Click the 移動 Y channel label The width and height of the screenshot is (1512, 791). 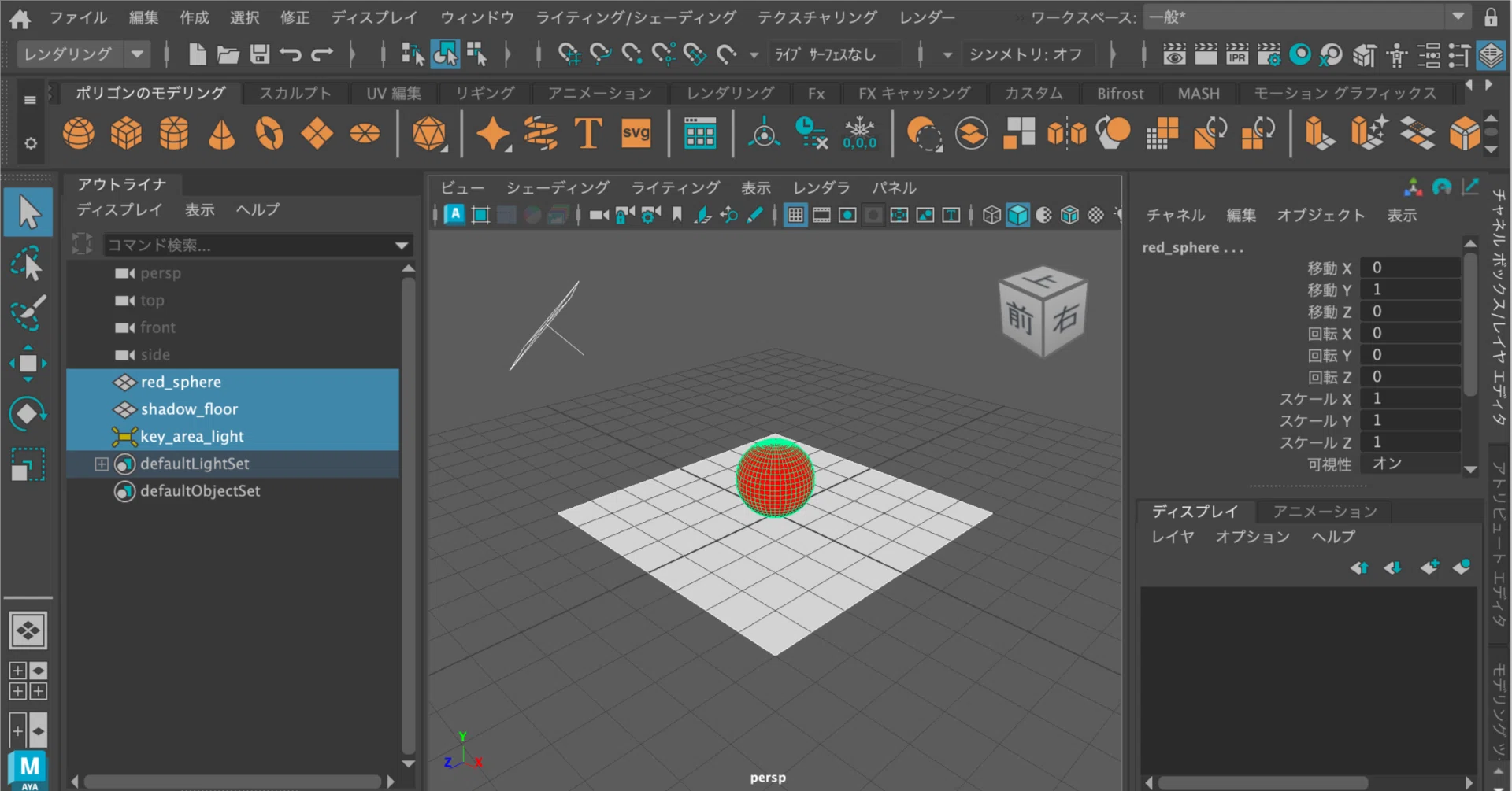[x=1329, y=290]
